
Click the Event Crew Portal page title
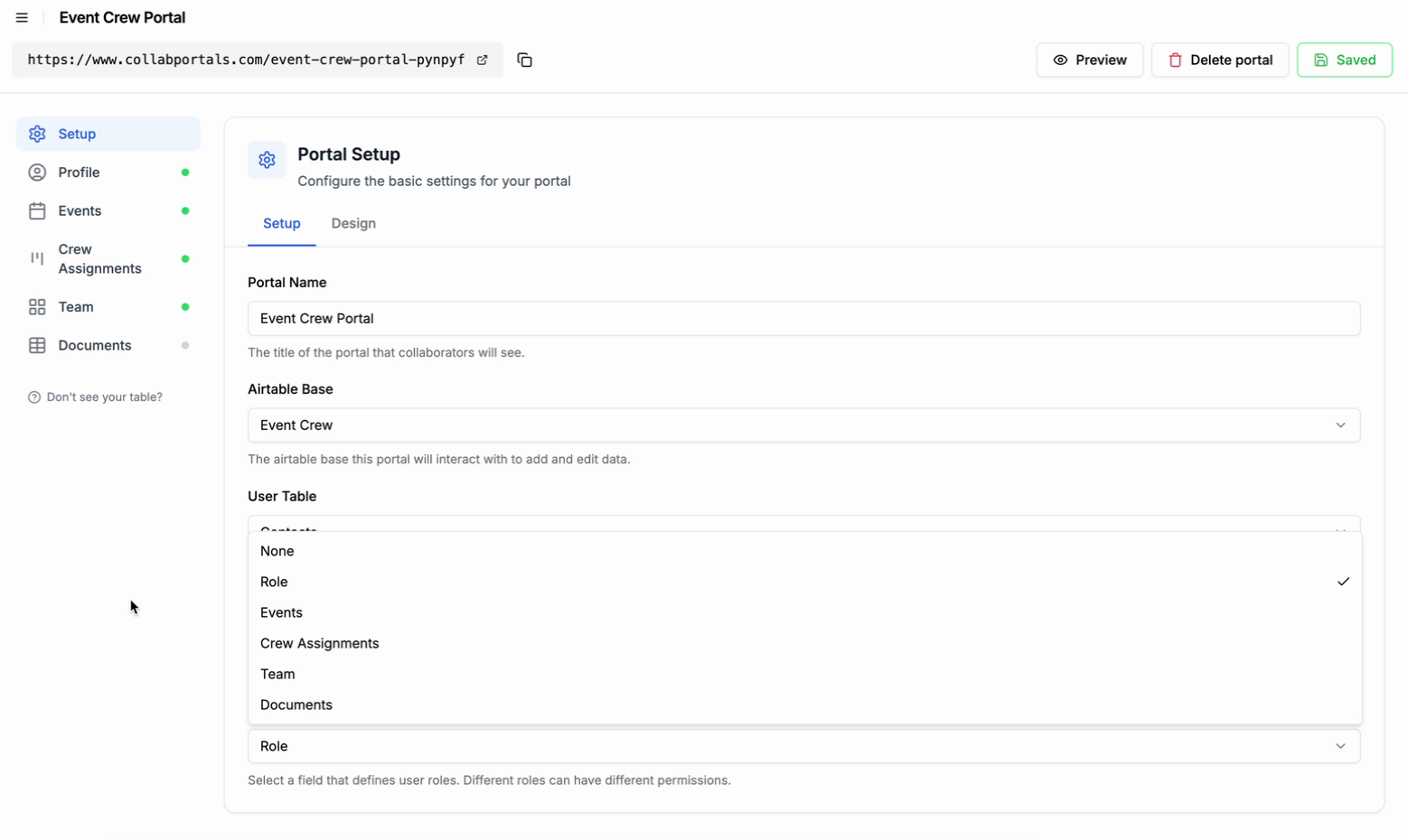point(122,17)
